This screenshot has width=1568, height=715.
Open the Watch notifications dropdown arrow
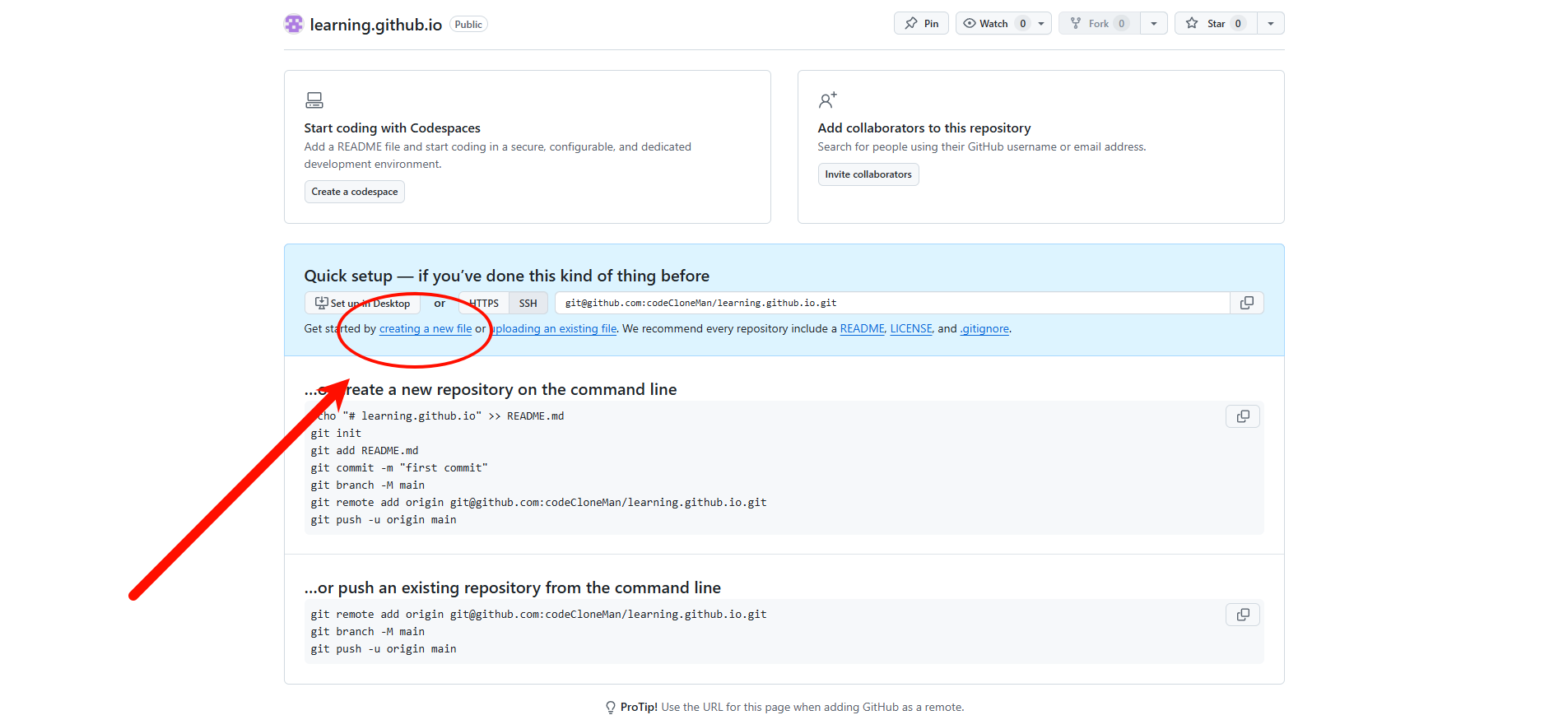coord(1041,23)
